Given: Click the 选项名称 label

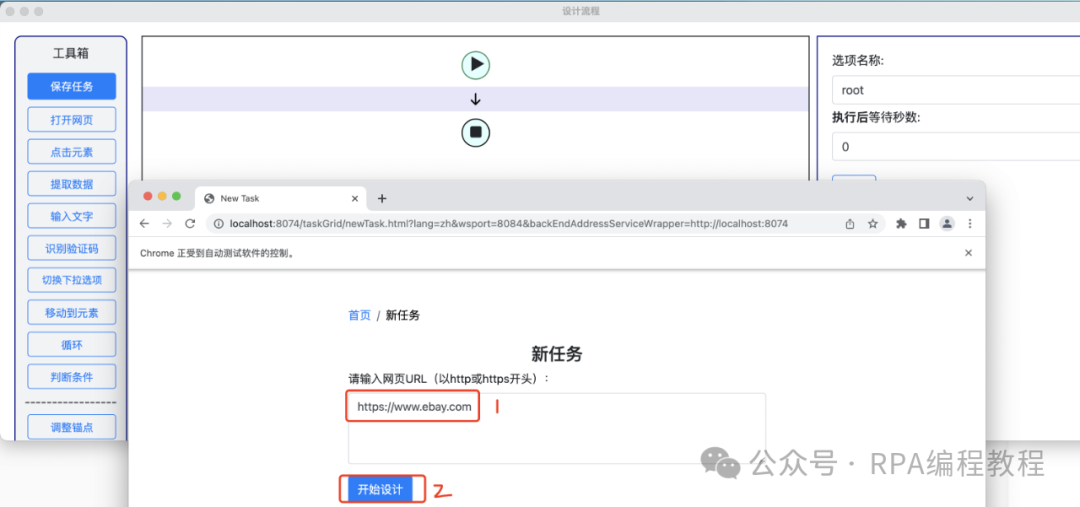Looking at the screenshot, I should click(x=858, y=61).
